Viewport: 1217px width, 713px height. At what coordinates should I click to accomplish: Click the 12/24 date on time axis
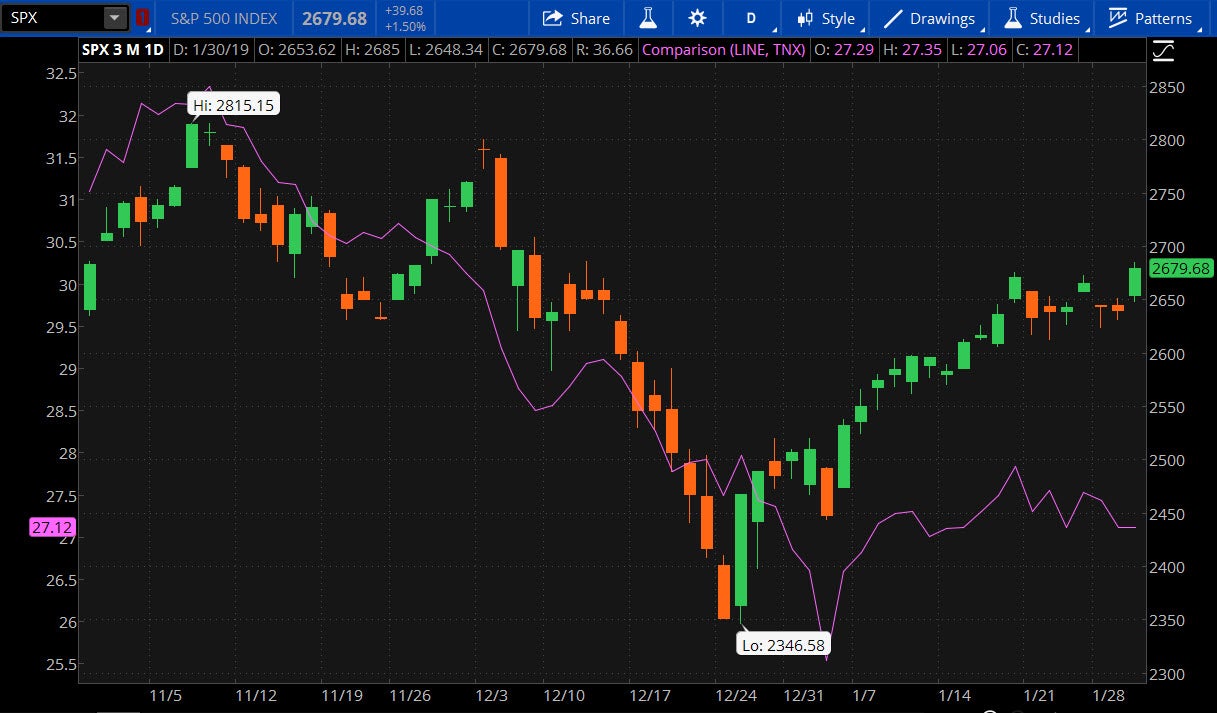click(735, 695)
